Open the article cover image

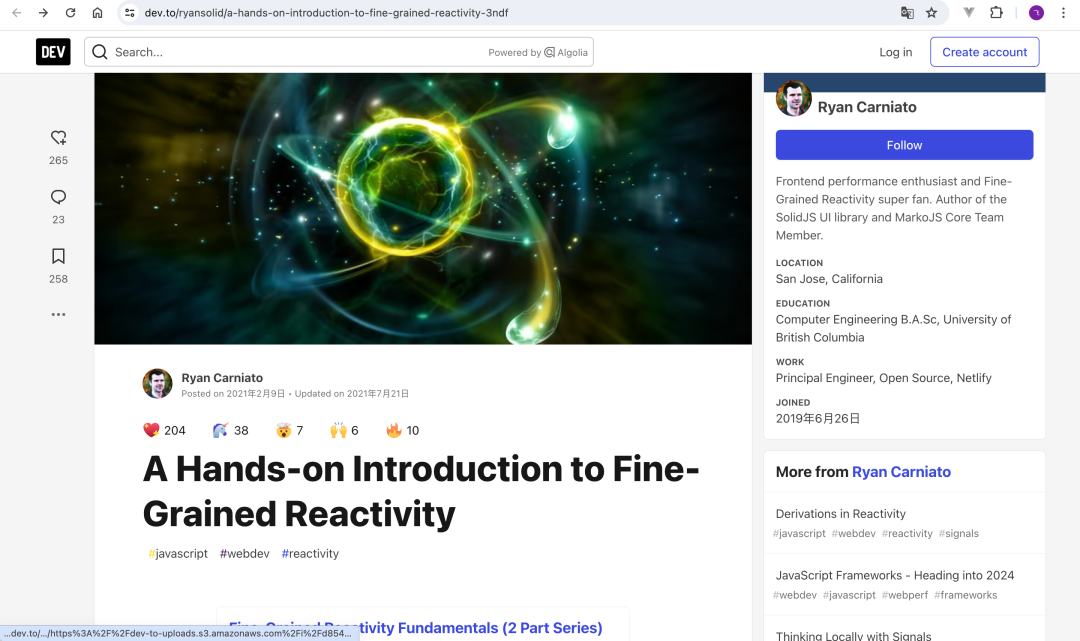[423, 208]
